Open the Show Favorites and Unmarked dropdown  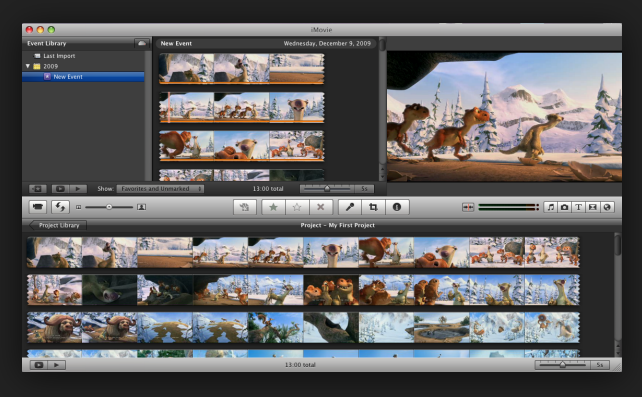[x=160, y=189]
